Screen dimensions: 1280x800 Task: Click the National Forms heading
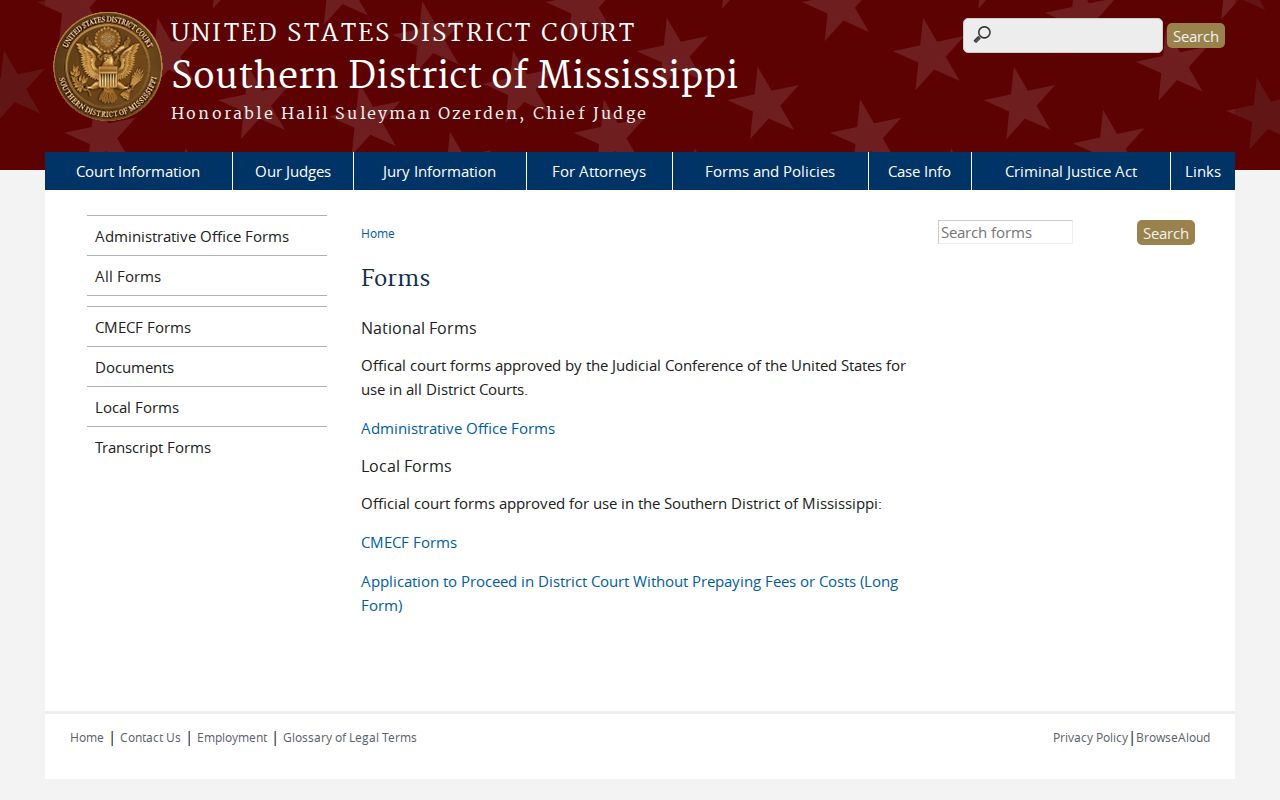tap(419, 328)
